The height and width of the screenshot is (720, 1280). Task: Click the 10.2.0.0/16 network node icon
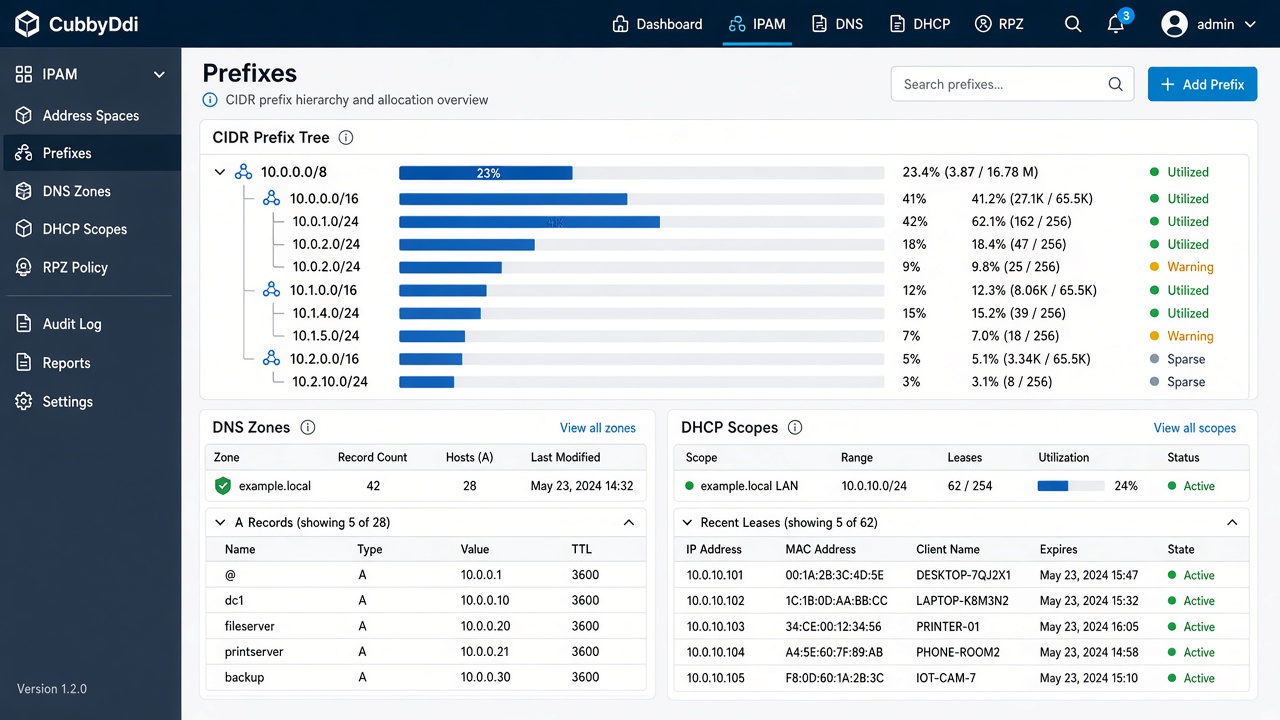[271, 359]
